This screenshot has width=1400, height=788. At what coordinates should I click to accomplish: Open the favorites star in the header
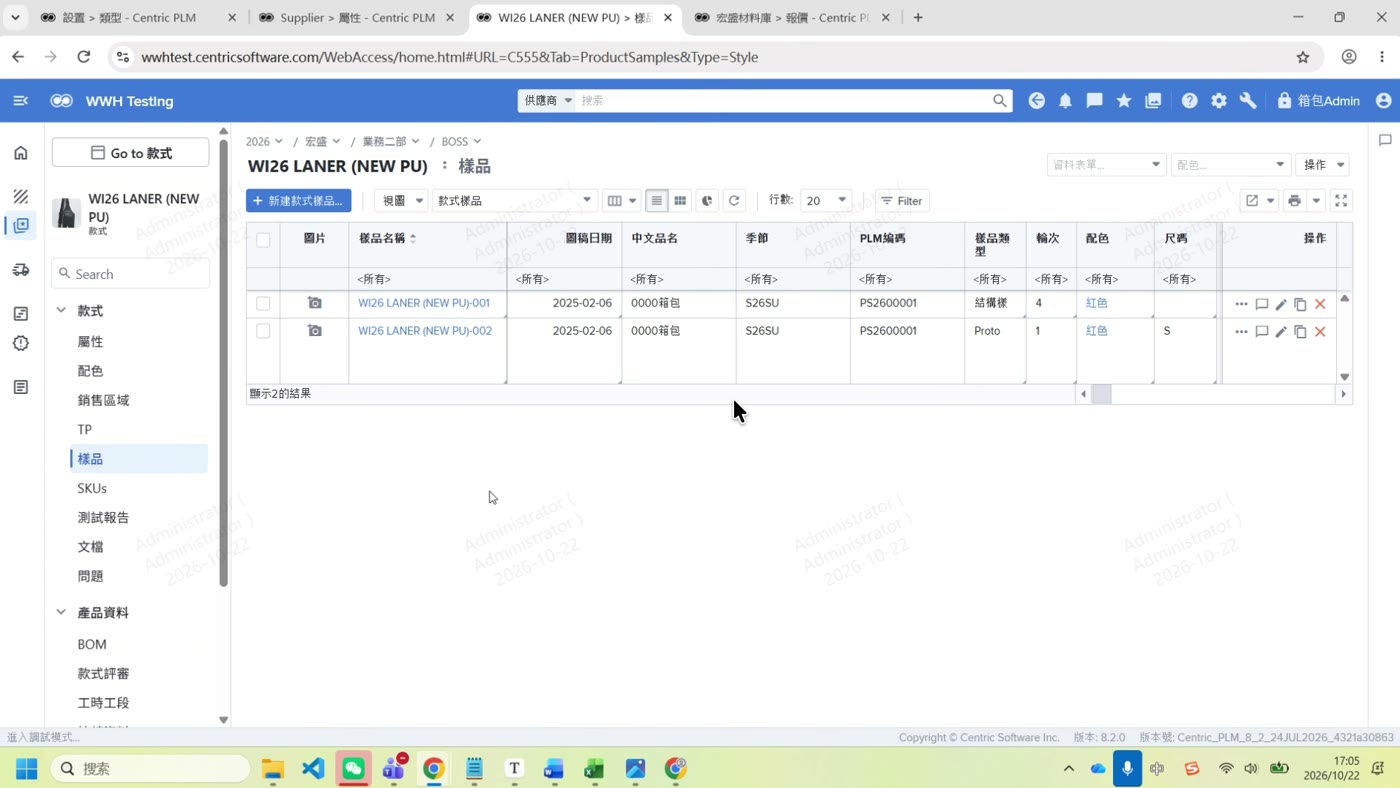click(1124, 101)
